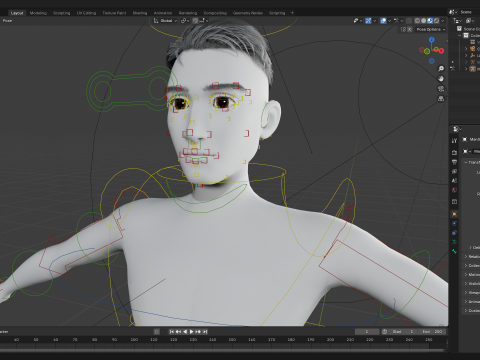Open the green Bone properties tab
Viewport: 480px width, 360px height.
(454, 251)
